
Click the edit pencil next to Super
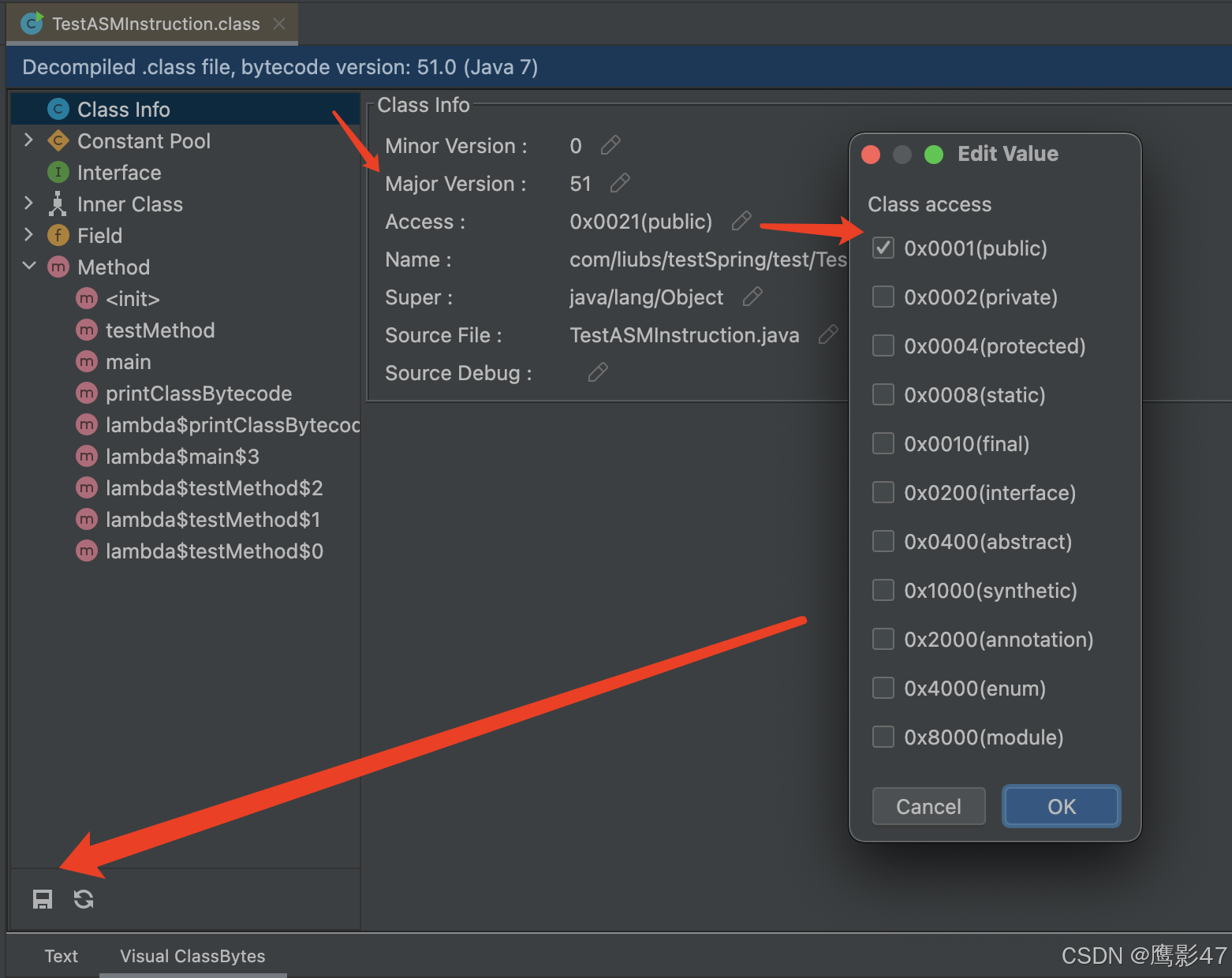752,297
